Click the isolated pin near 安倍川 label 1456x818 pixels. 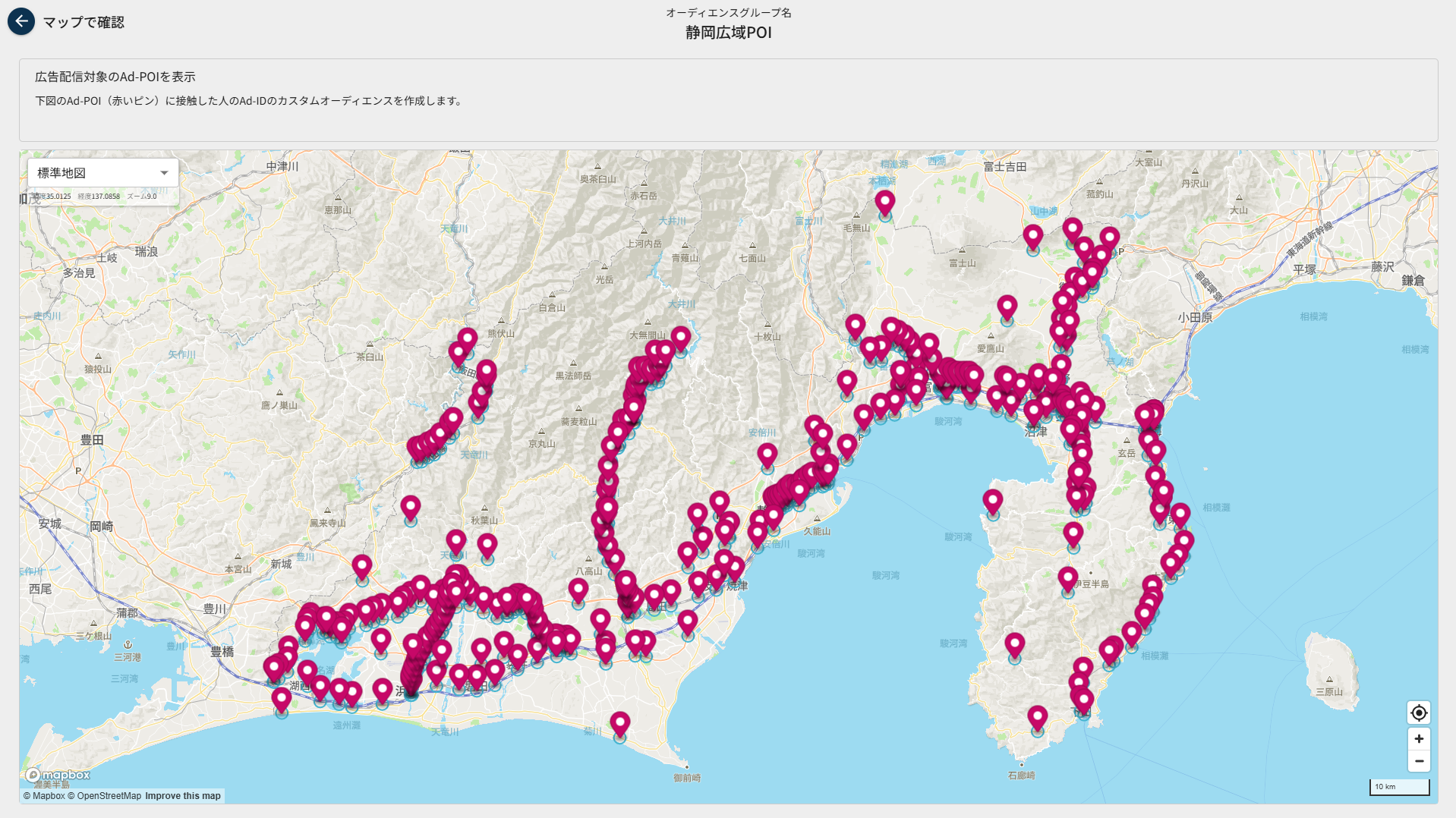[767, 455]
